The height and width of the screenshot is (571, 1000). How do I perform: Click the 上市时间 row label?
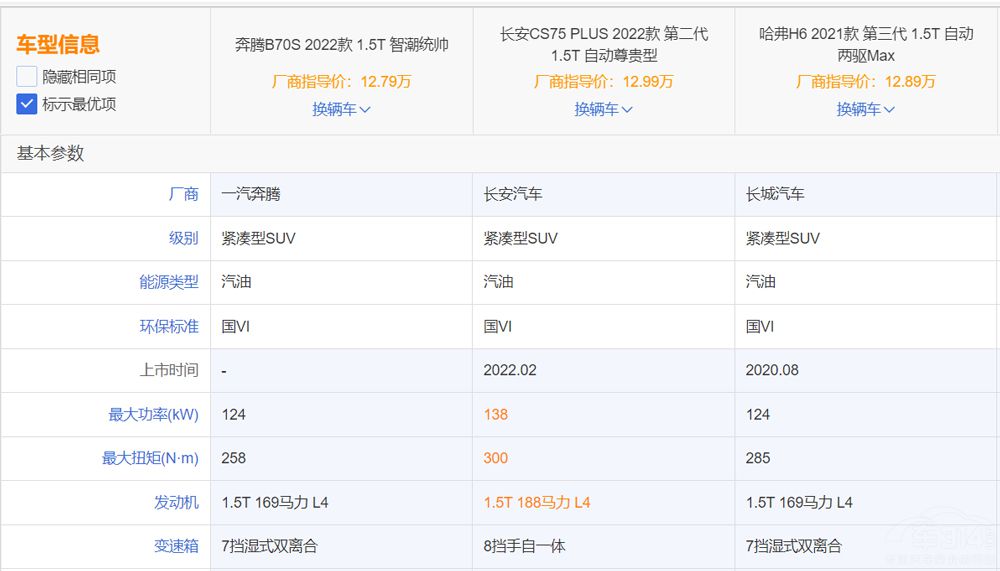click(x=168, y=370)
